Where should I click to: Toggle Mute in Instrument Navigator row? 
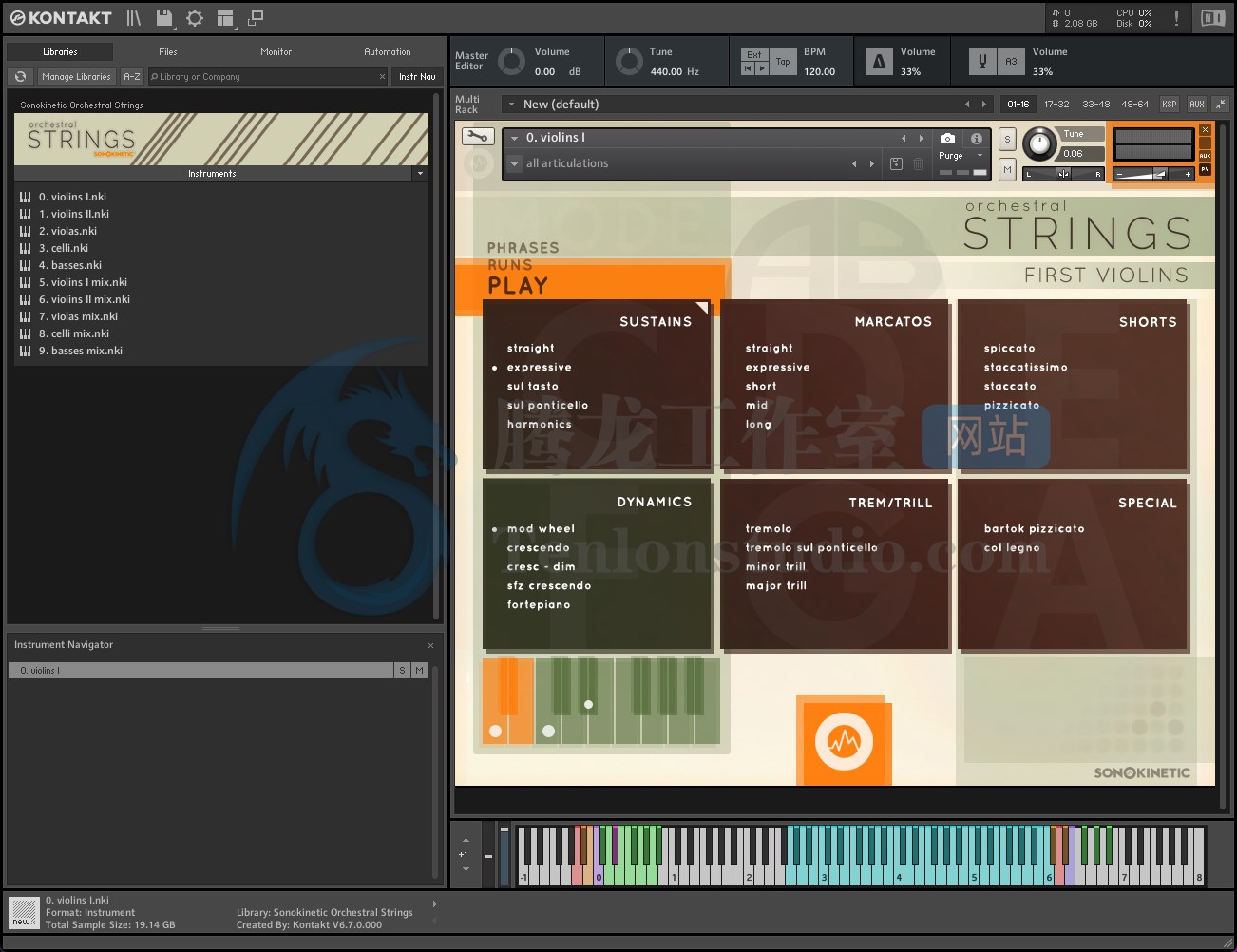click(x=419, y=671)
